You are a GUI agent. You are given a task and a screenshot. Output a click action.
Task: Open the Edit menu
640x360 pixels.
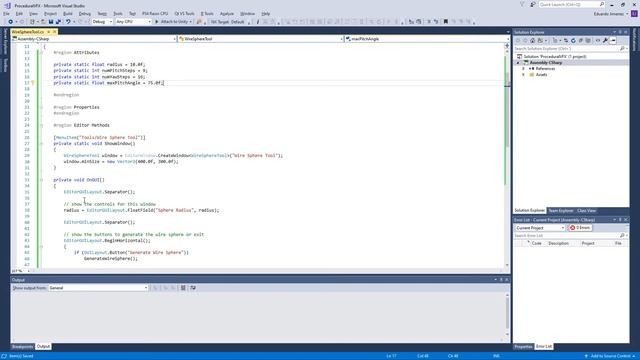click(x=19, y=13)
